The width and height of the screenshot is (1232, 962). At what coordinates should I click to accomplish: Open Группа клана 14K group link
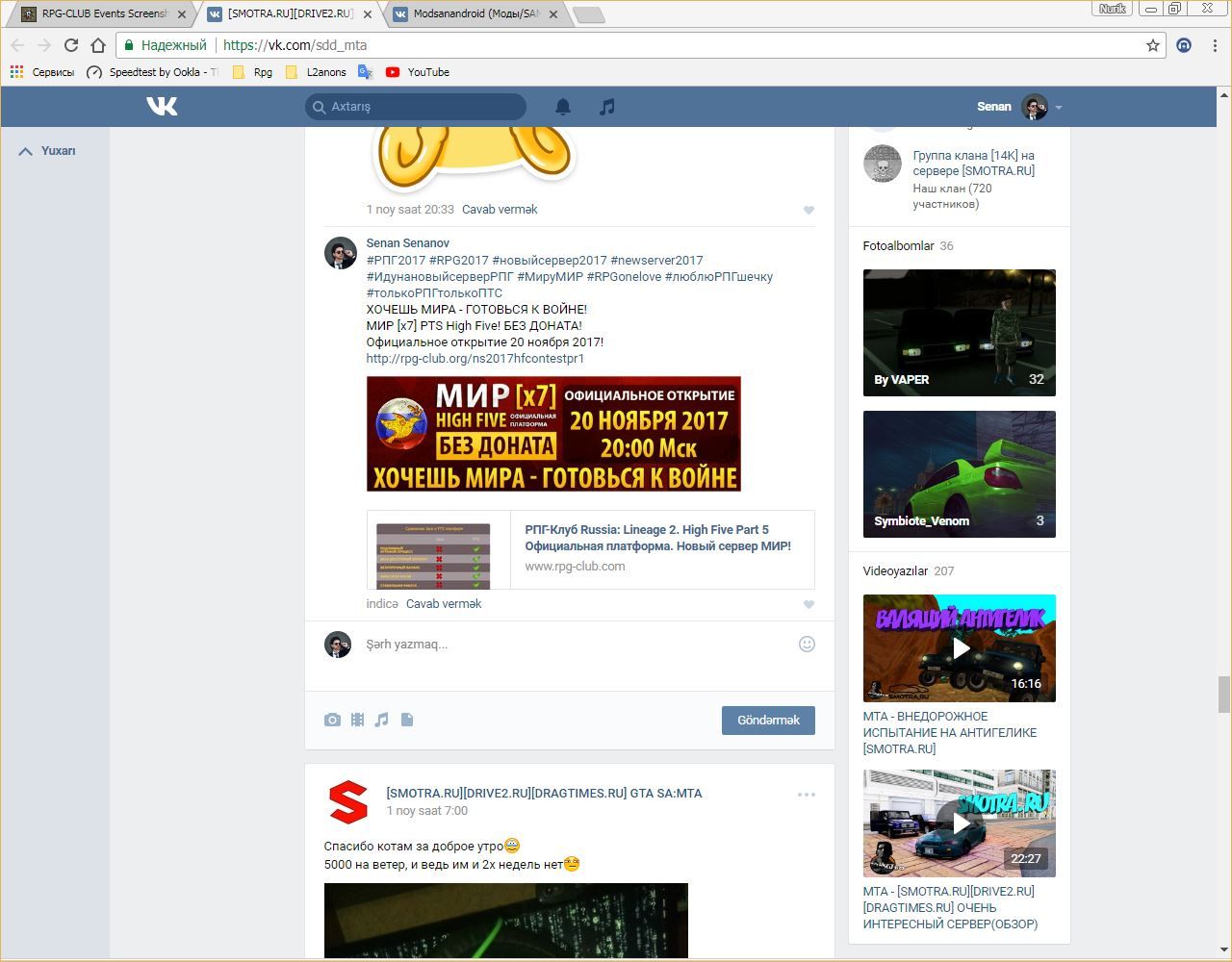pos(974,164)
